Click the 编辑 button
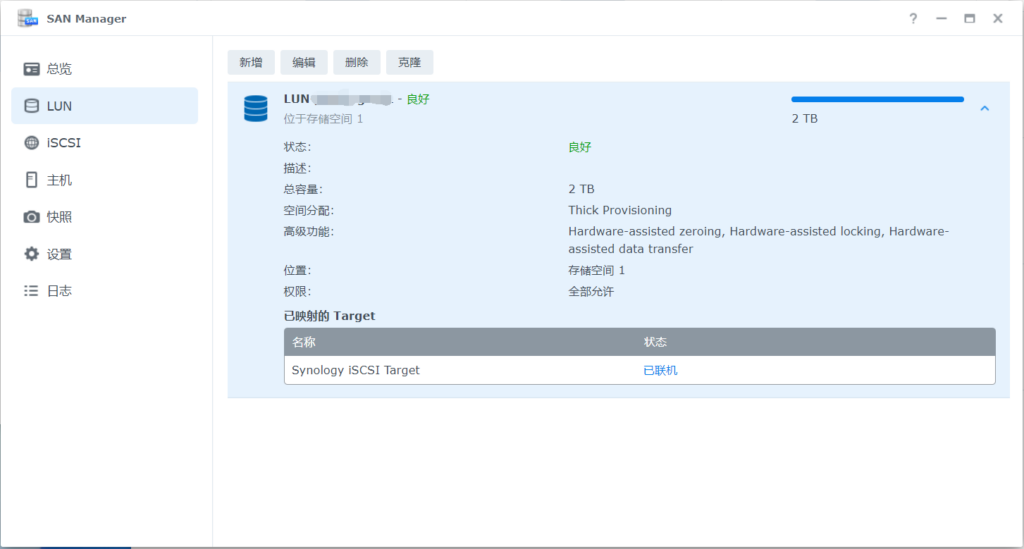 pos(304,62)
